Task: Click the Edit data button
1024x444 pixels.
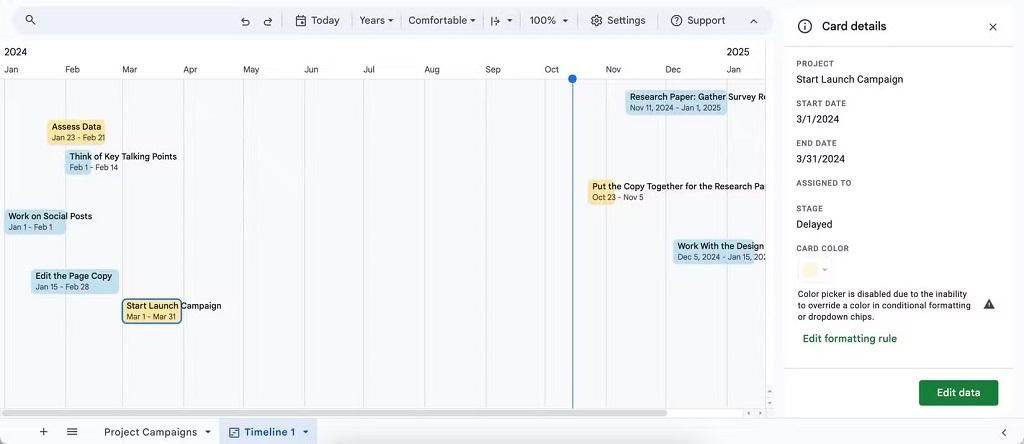Action: point(958,392)
